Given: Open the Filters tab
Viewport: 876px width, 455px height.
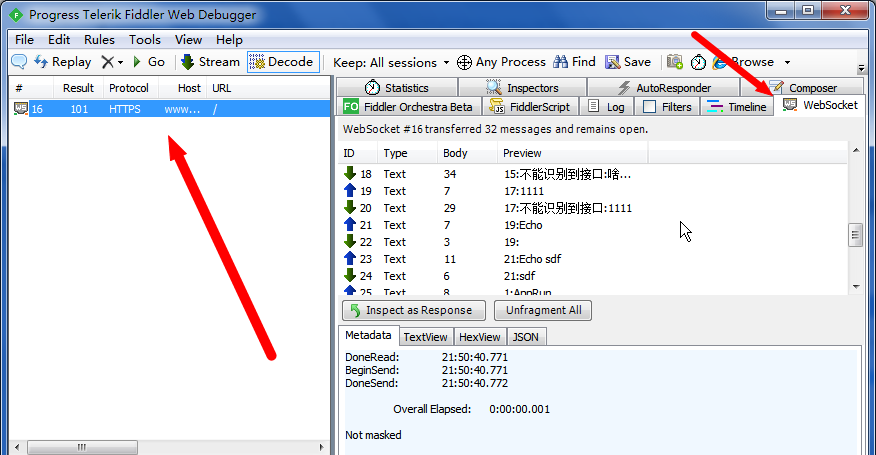Looking at the screenshot, I should pos(668,107).
